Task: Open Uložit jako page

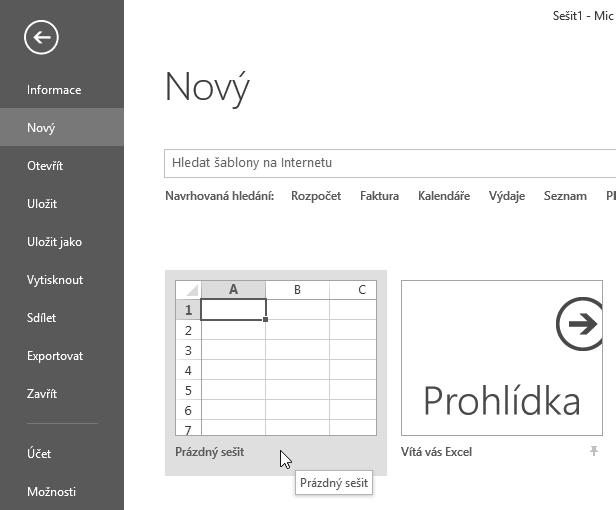Action: coord(62,242)
